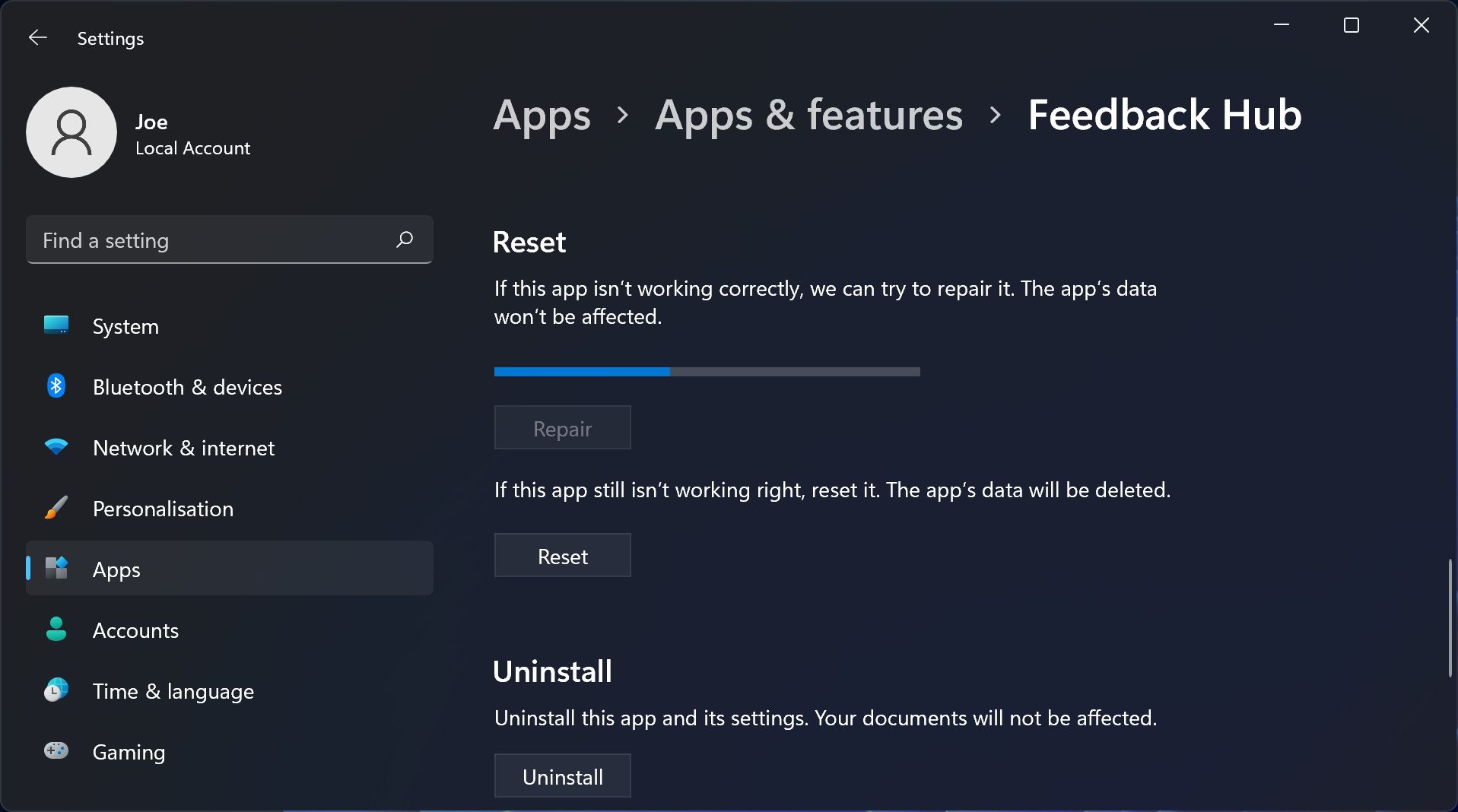This screenshot has height=812, width=1458.
Task: Click the Feedback Hub breadcrumb title
Action: pyautogui.click(x=1164, y=115)
